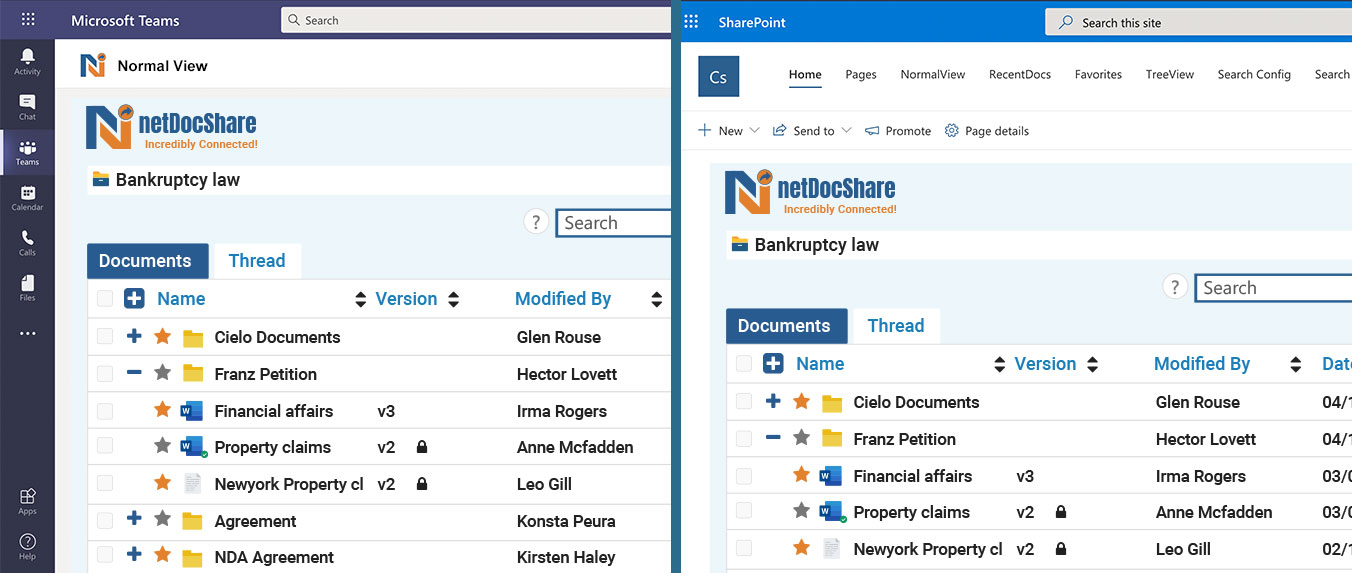Open Apps store in Teams sidebar
The image size is (1352, 573).
[x=27, y=501]
